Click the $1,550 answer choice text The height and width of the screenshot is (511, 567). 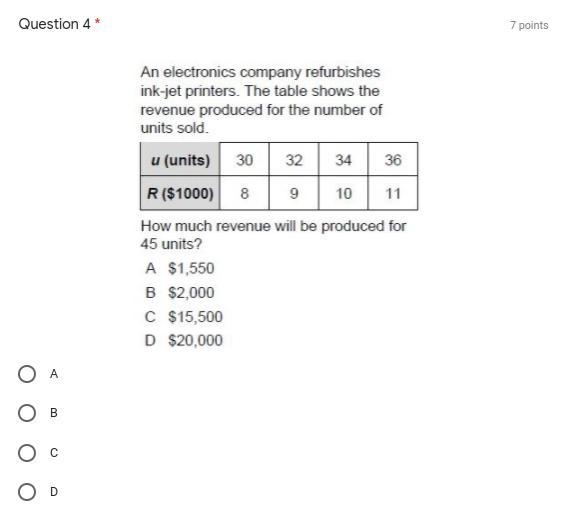191,268
